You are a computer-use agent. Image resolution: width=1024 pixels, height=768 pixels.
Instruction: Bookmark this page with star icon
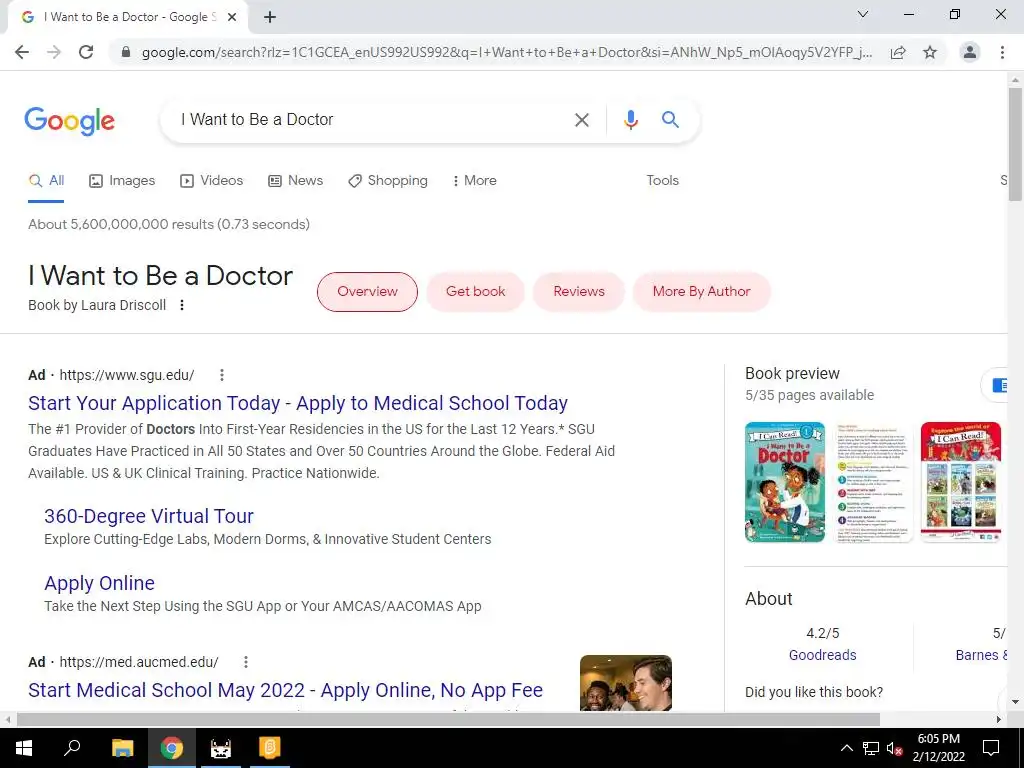(930, 52)
